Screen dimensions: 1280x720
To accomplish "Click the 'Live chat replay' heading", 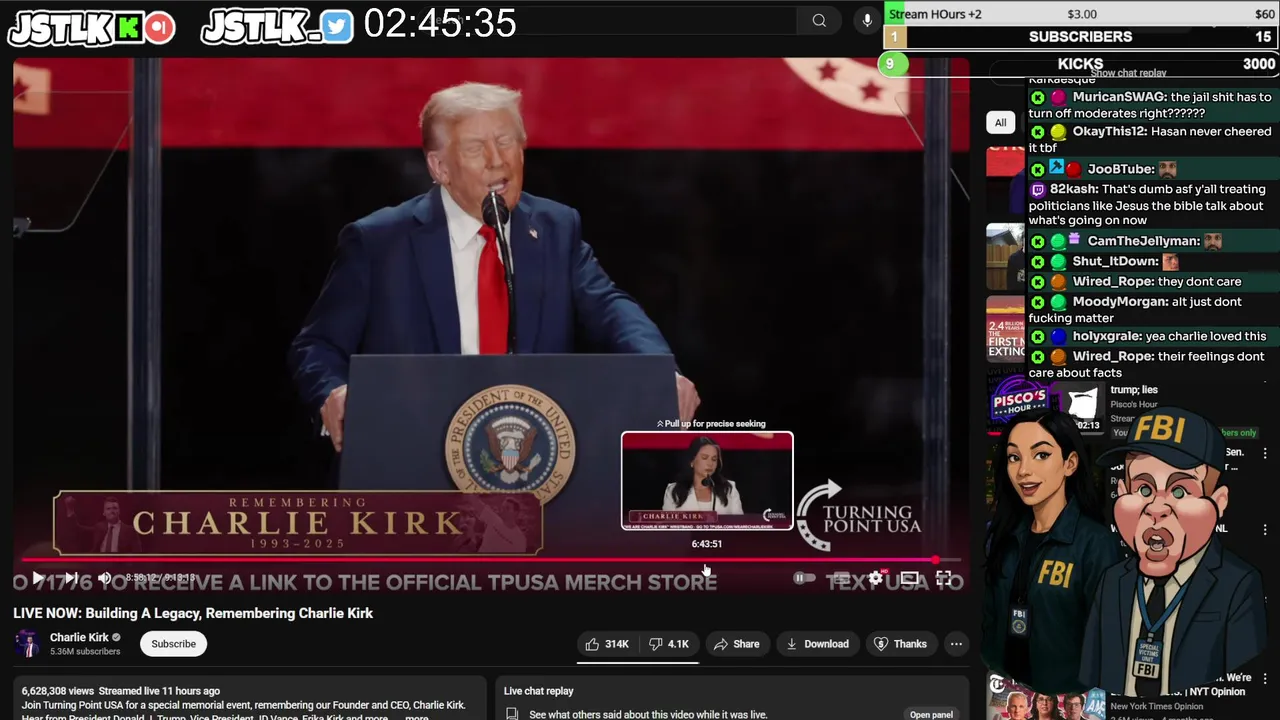I will tap(538, 691).
